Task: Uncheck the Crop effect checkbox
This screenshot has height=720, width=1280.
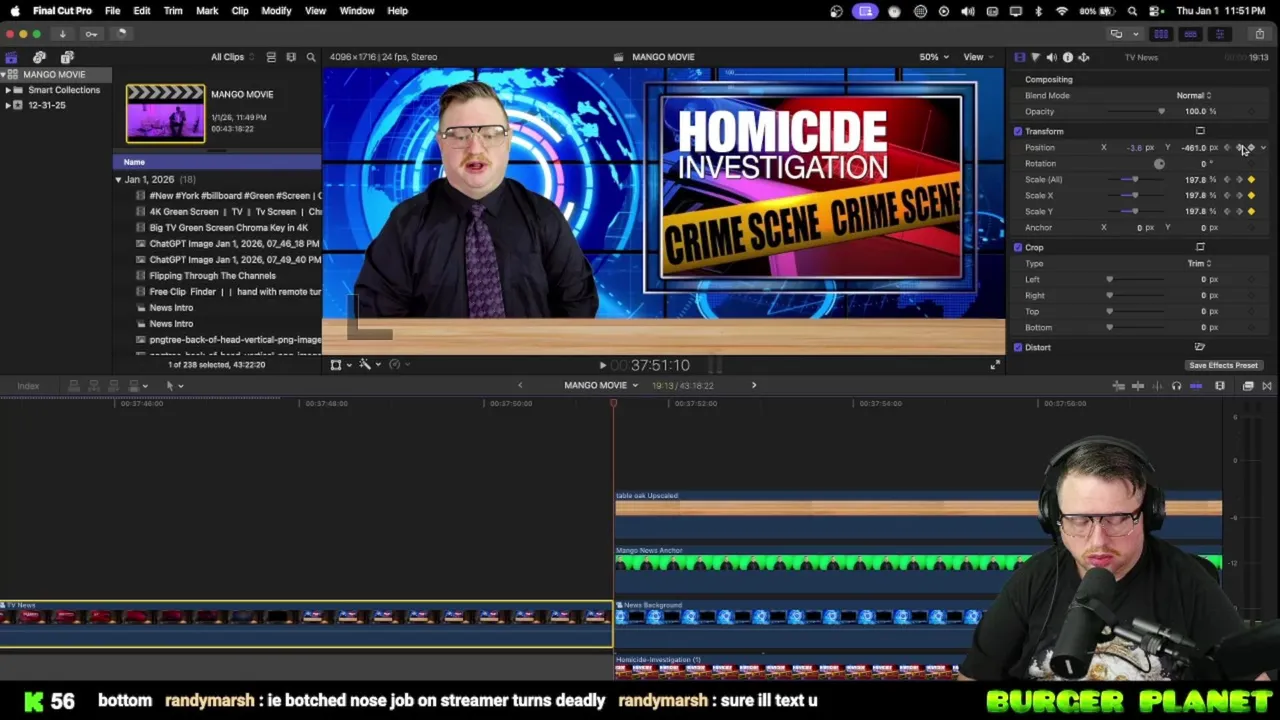Action: 1018,247
